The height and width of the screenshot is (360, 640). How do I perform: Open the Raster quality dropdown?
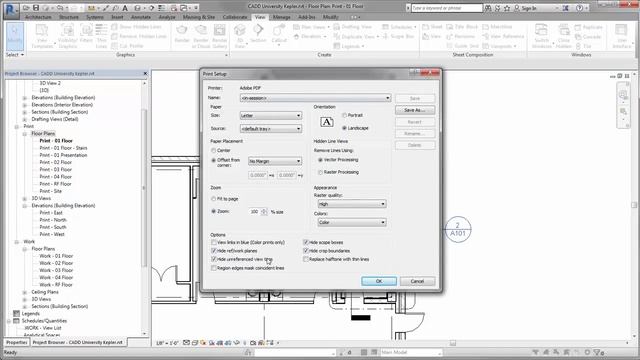(x=351, y=204)
